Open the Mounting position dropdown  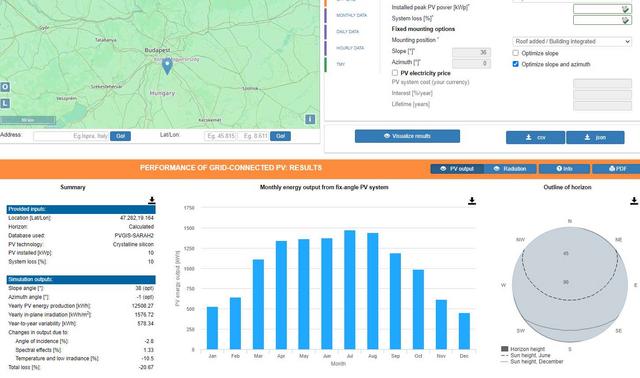[x=572, y=42]
